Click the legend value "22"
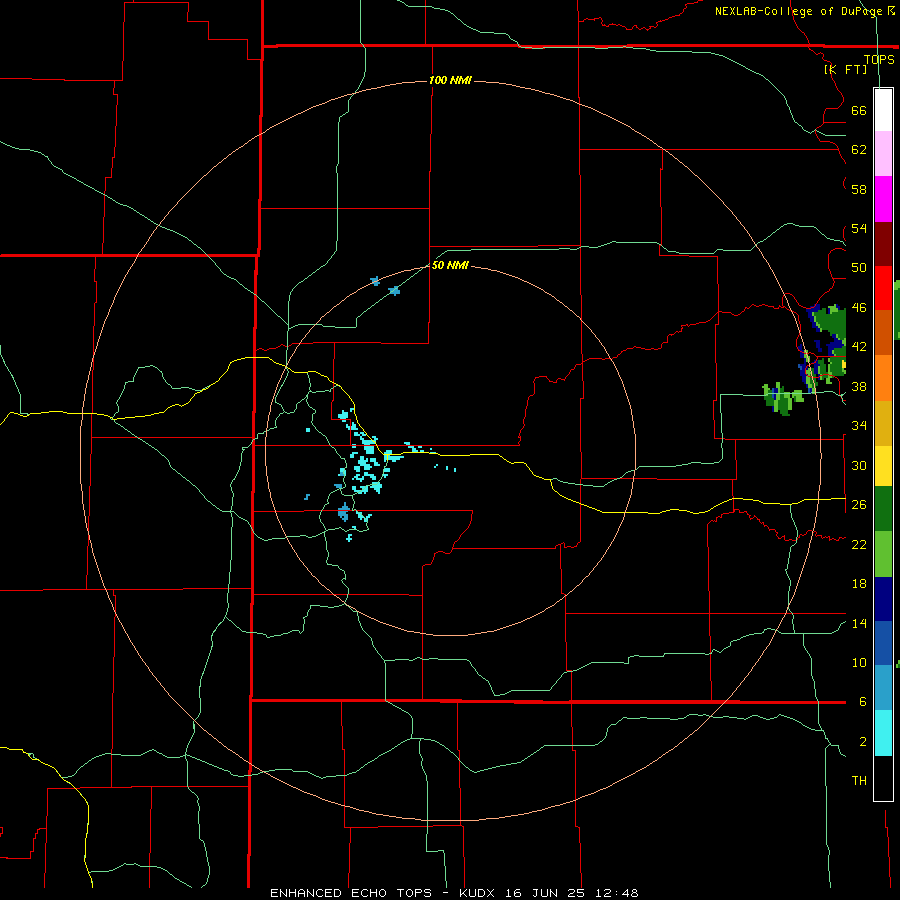The height and width of the screenshot is (900, 900). 859,544
